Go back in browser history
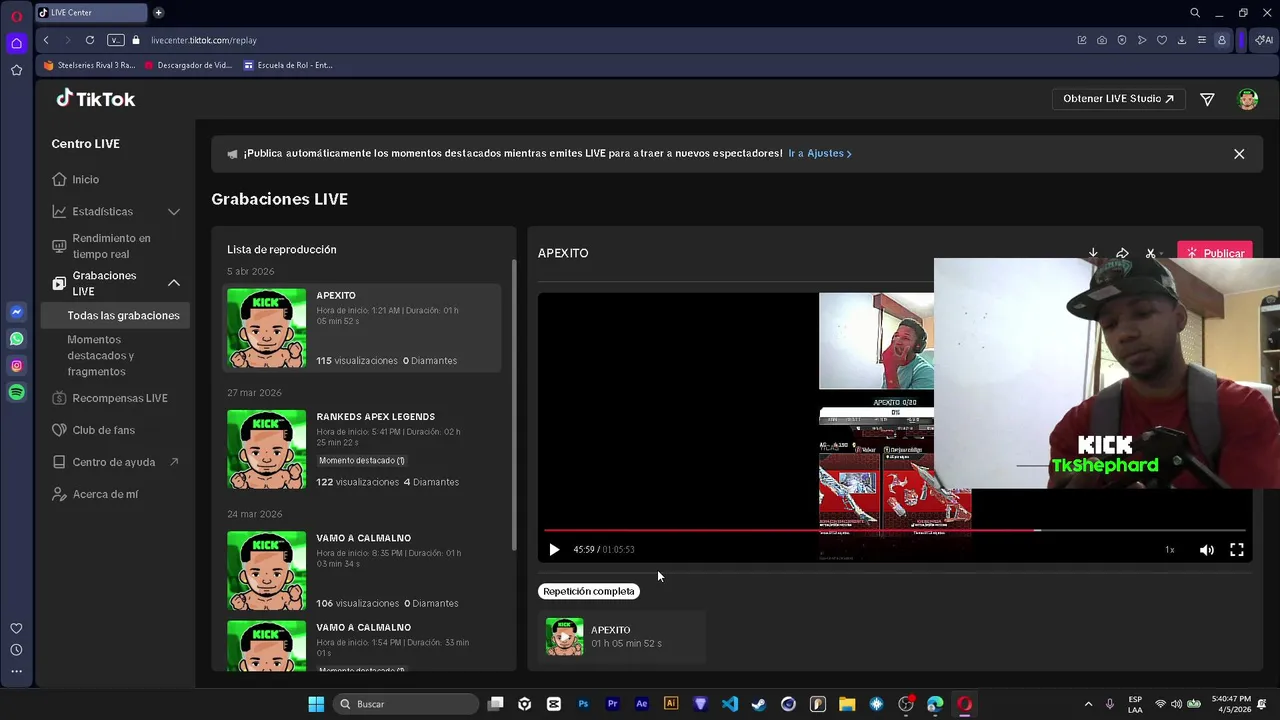 (x=46, y=40)
